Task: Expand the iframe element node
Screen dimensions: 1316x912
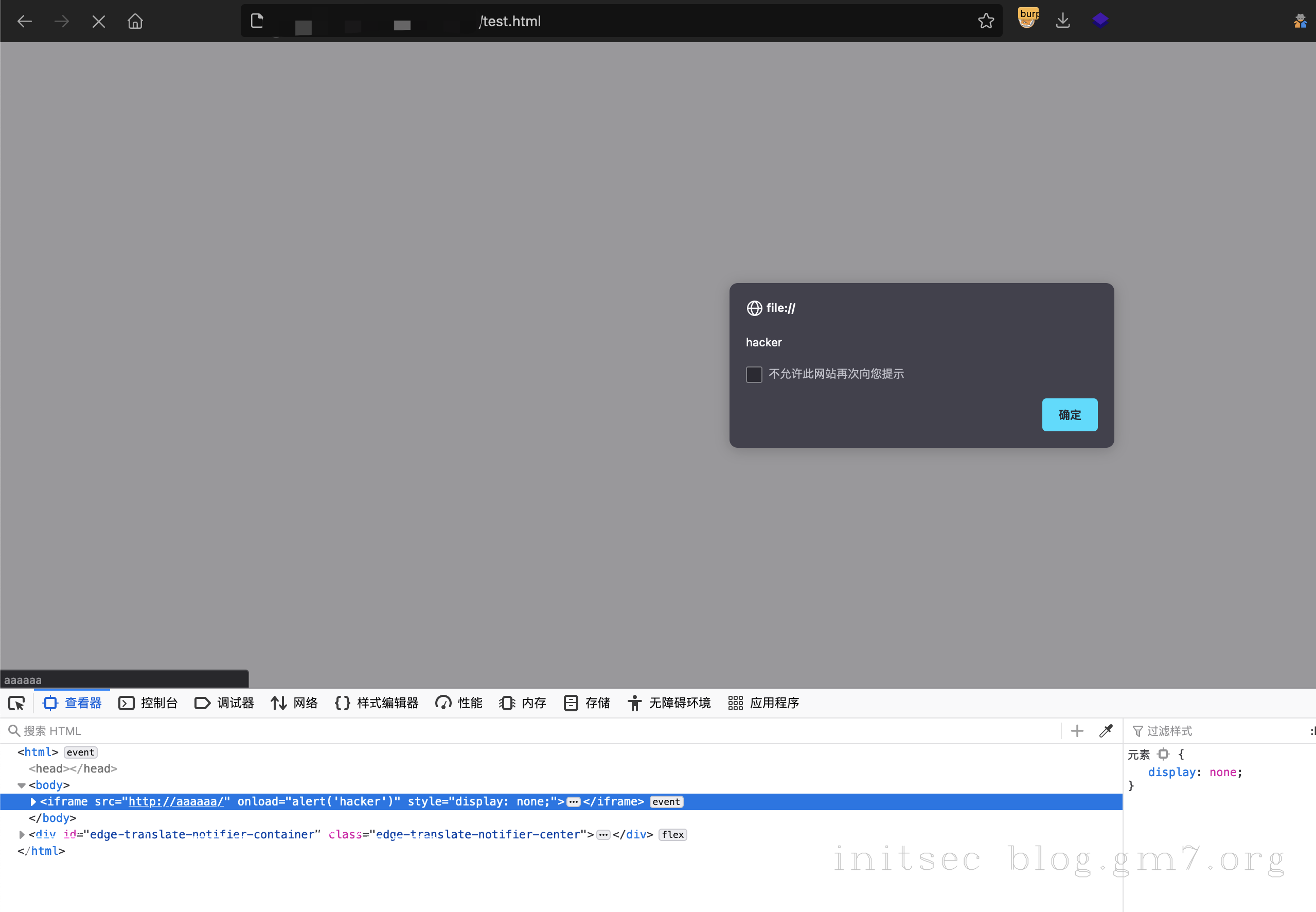Action: [33, 802]
